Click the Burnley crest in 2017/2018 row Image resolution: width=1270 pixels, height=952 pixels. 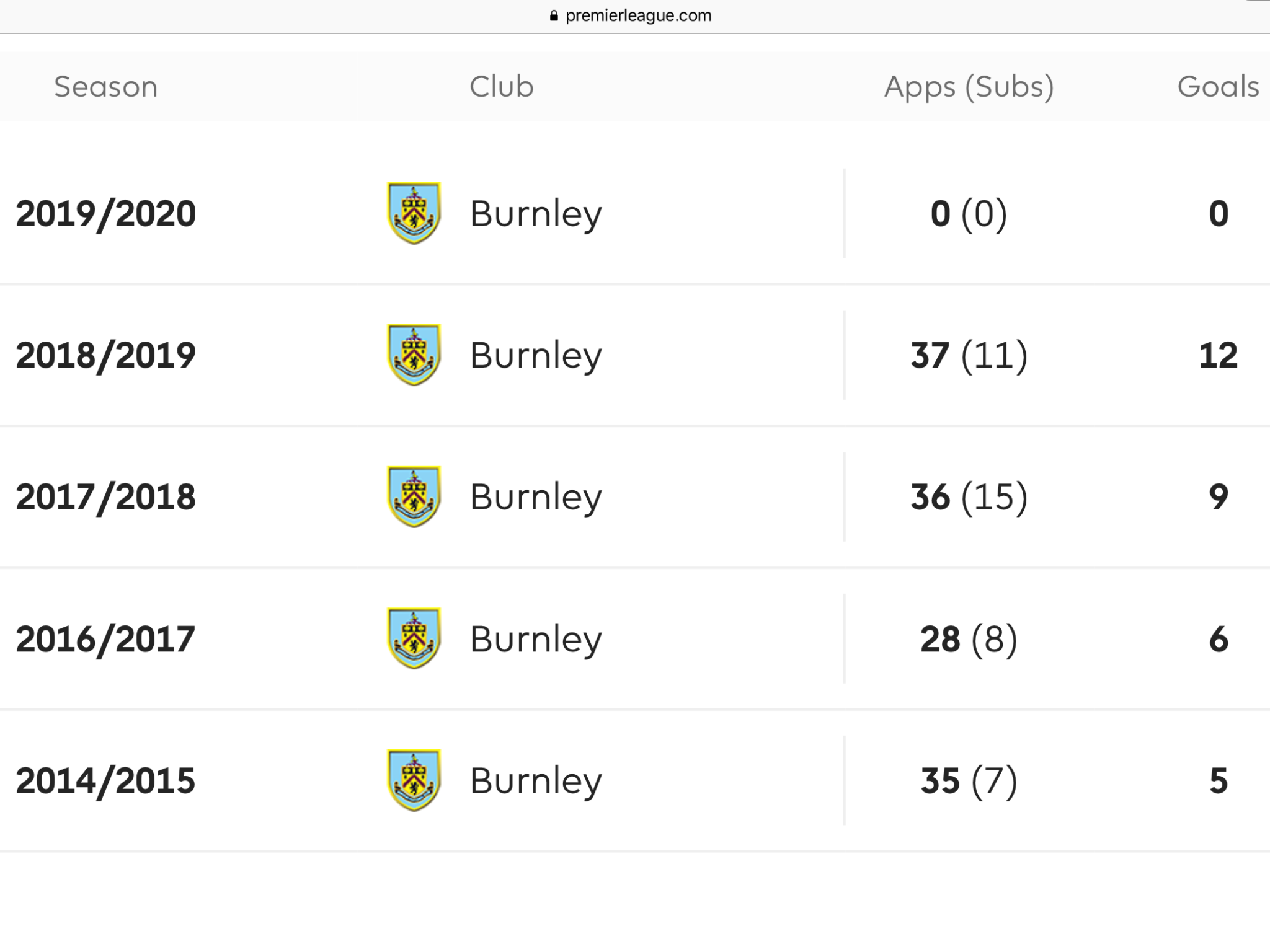tap(414, 496)
